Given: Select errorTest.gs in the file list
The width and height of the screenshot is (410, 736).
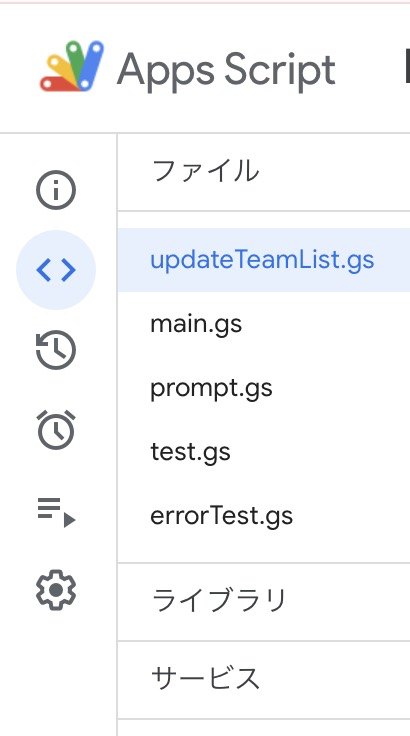Looking at the screenshot, I should click(263, 516).
